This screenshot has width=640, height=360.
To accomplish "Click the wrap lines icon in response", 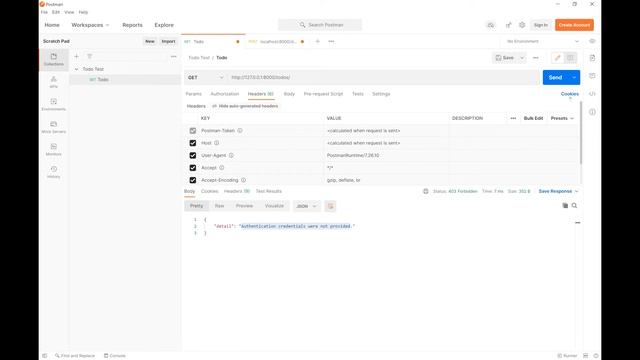I will pyautogui.click(x=330, y=206).
